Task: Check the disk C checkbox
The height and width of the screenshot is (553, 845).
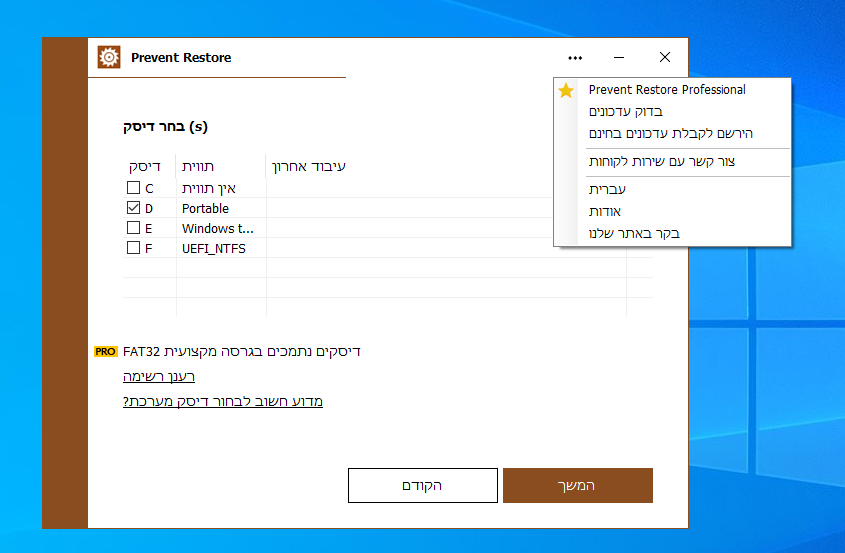Action: 133,188
